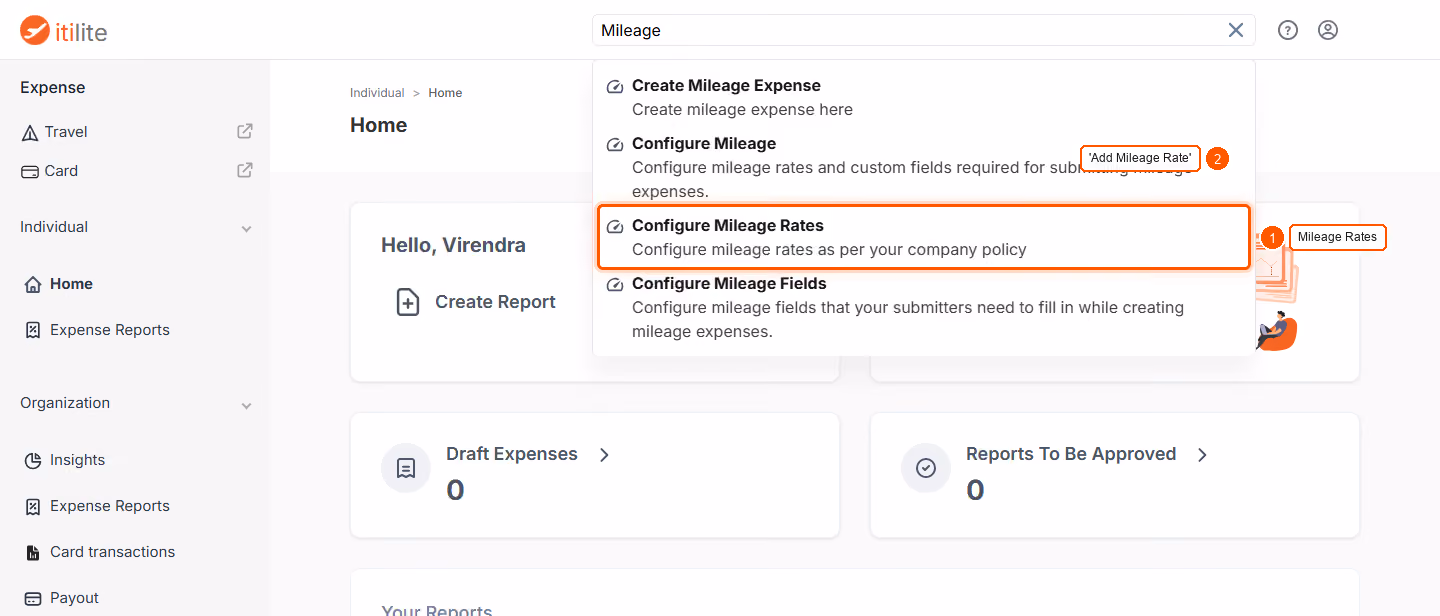Open Reports To Be Approved card
1440x616 pixels.
coord(1115,475)
